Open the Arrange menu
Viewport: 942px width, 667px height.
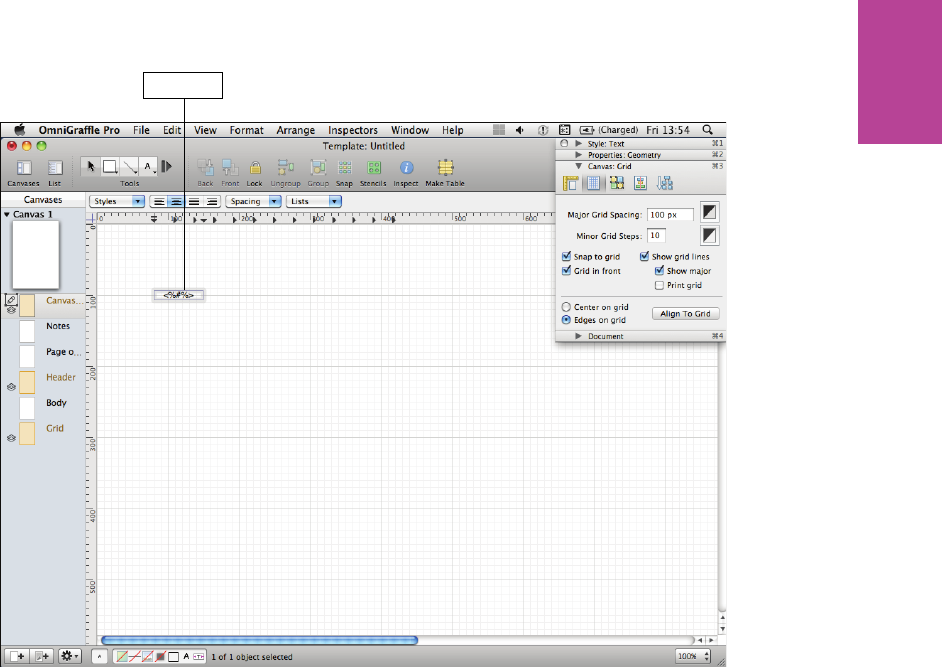coord(296,130)
